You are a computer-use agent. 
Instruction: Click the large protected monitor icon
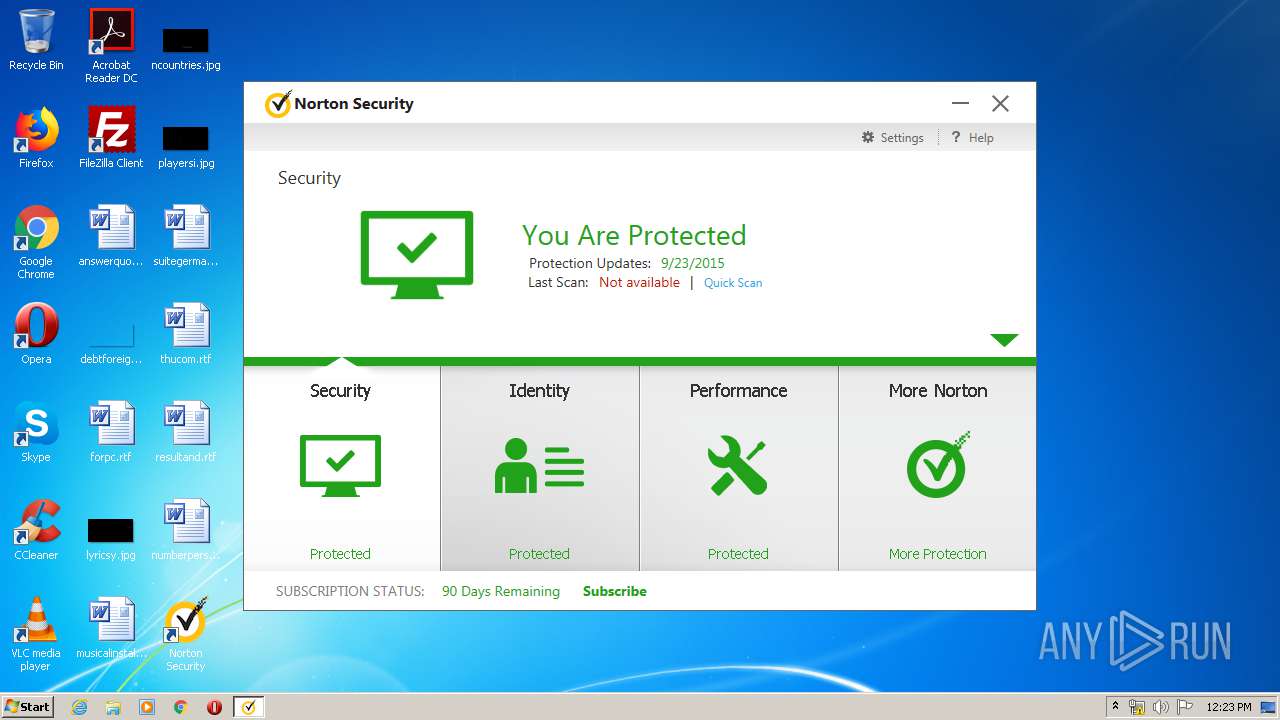click(417, 255)
